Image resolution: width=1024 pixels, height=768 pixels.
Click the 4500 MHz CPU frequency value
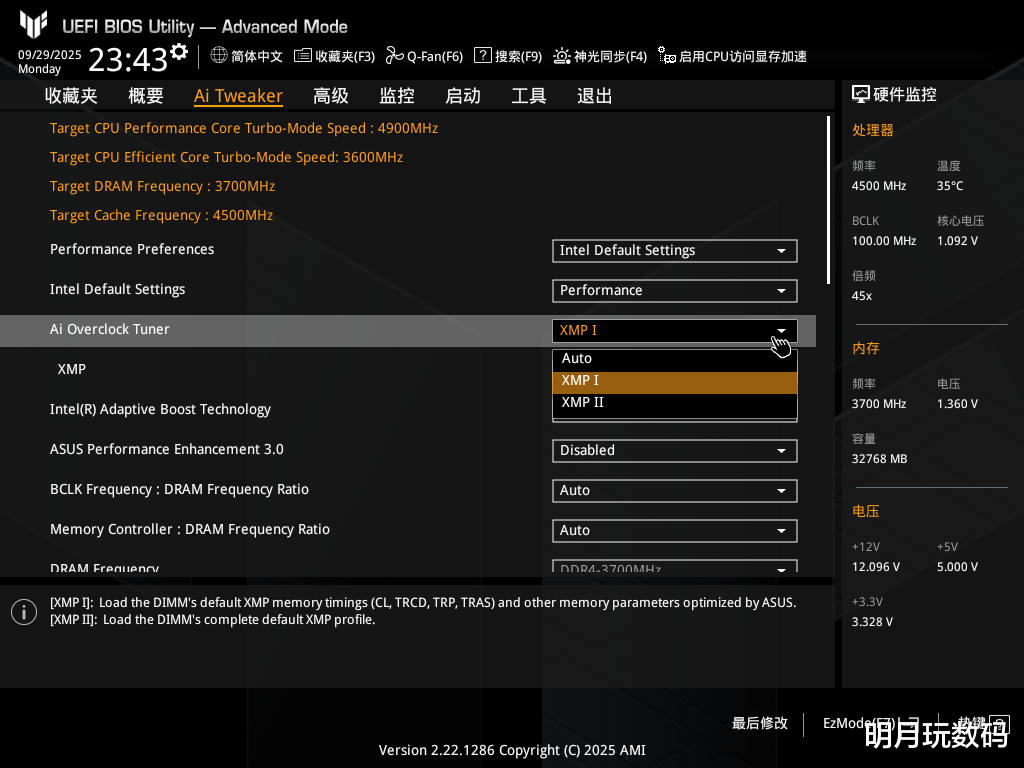click(879, 186)
